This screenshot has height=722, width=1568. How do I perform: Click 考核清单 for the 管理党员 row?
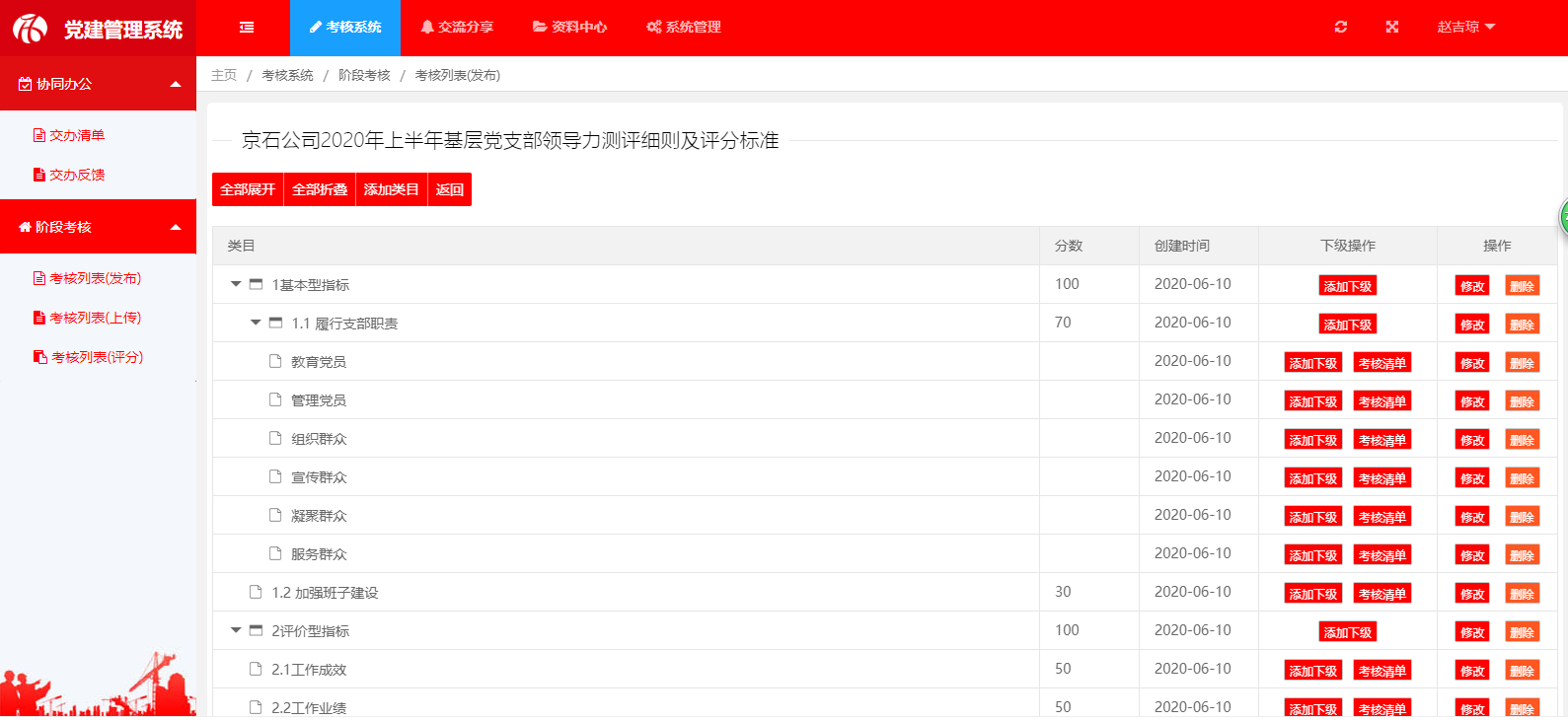[1381, 401]
